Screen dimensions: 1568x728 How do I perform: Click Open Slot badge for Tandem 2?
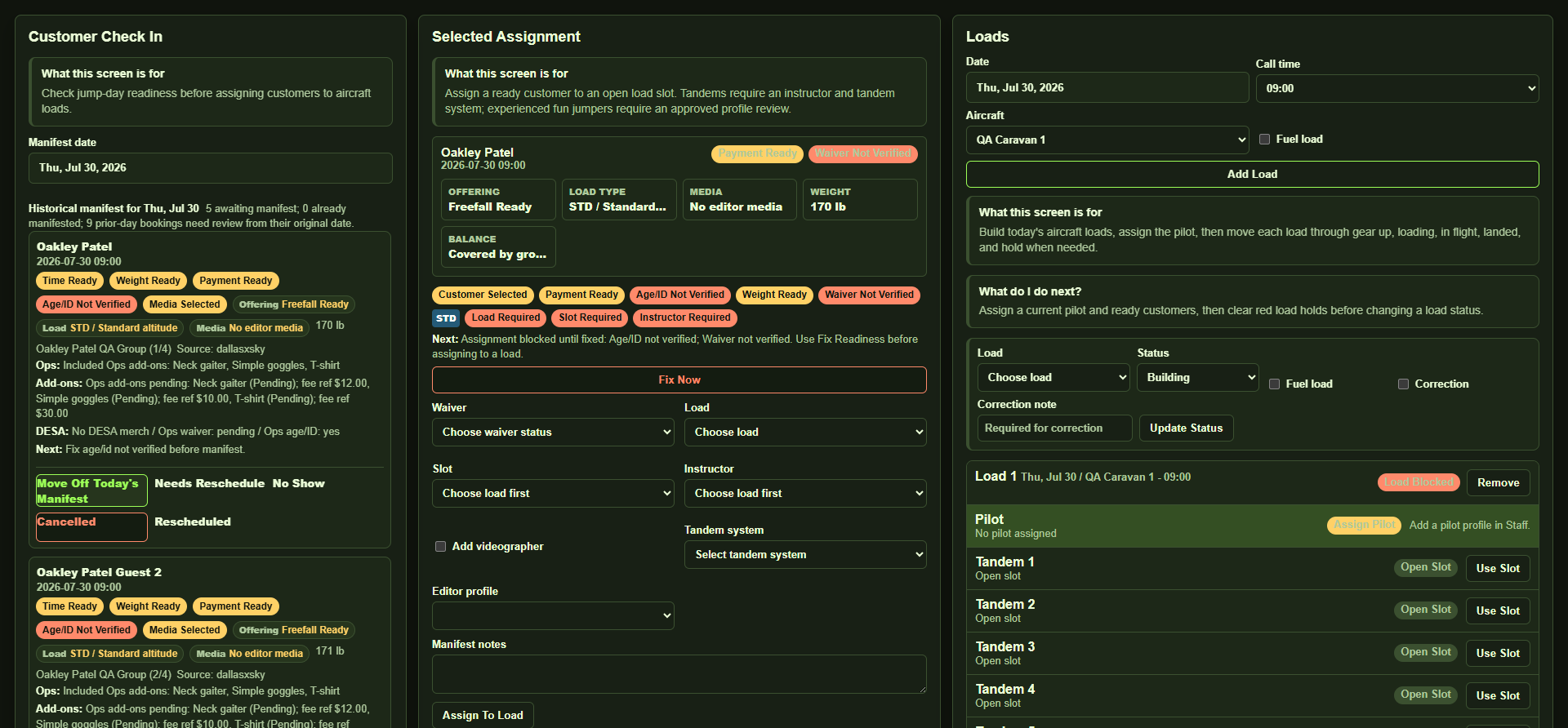(x=1426, y=610)
